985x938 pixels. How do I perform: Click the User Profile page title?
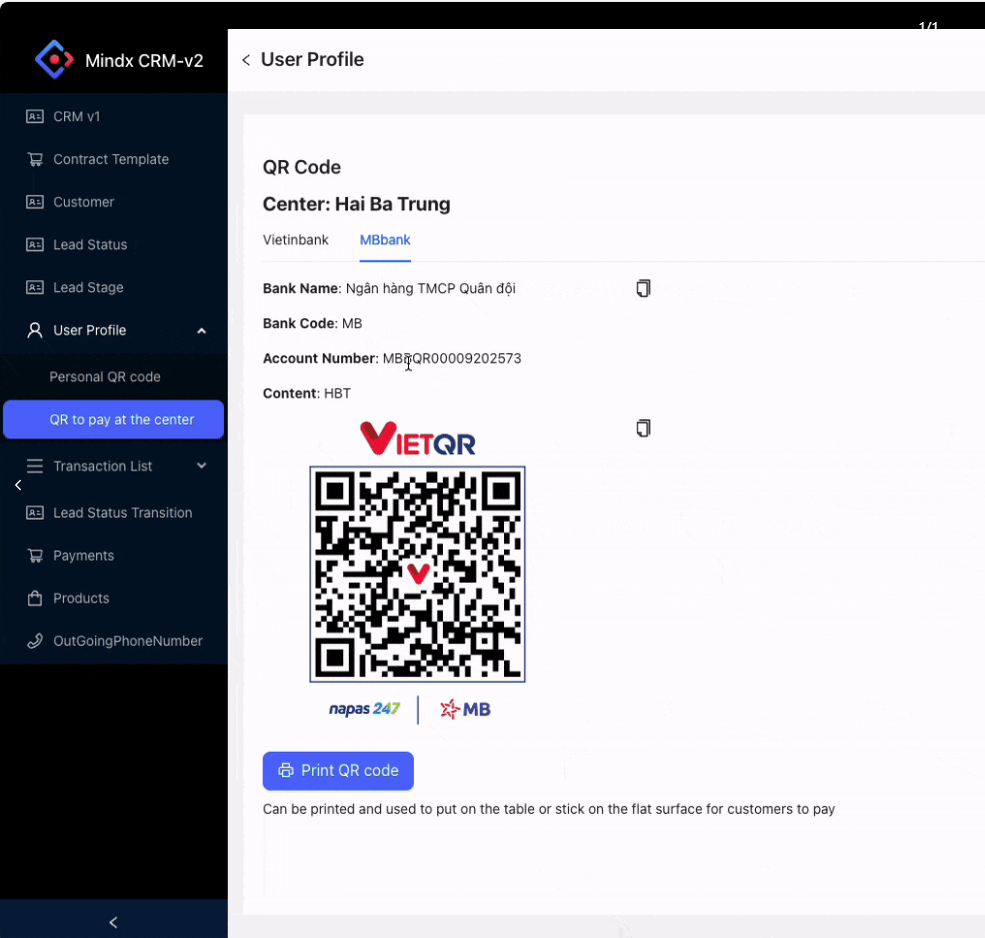coord(312,60)
